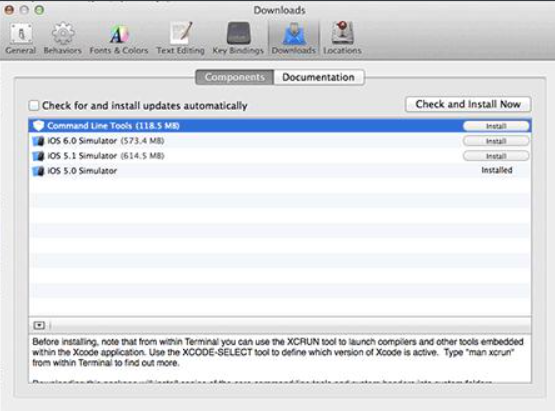Click the iOS 5.0 Simulator package icon
Screen dimensions: 555x411
click(38, 171)
